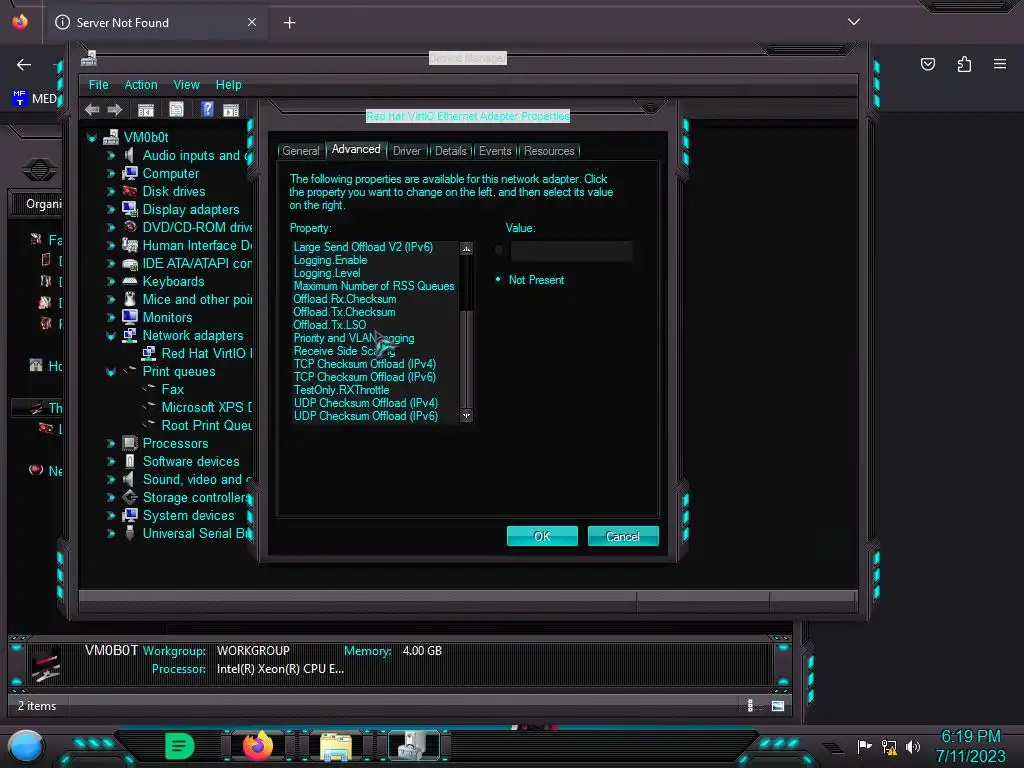This screenshot has width=1024, height=768.
Task: Click the Properties toolbar icon in Device Manager
Action: 176,109
